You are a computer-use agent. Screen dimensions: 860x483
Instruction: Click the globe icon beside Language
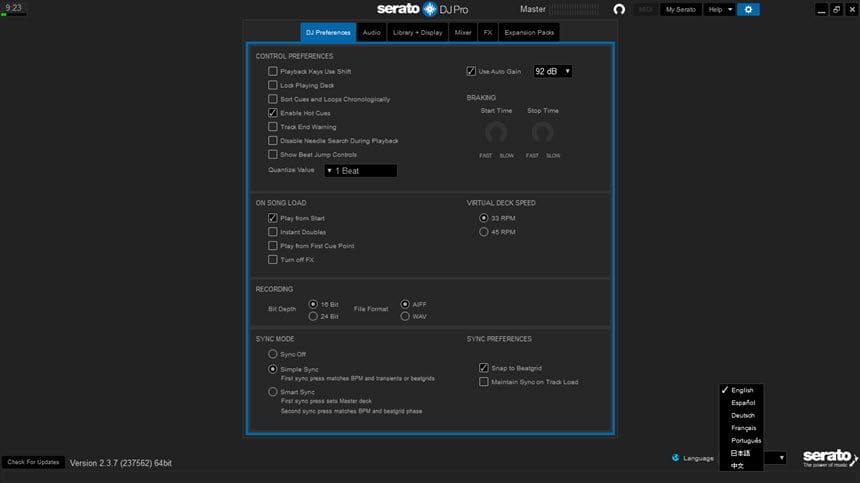(x=675, y=458)
